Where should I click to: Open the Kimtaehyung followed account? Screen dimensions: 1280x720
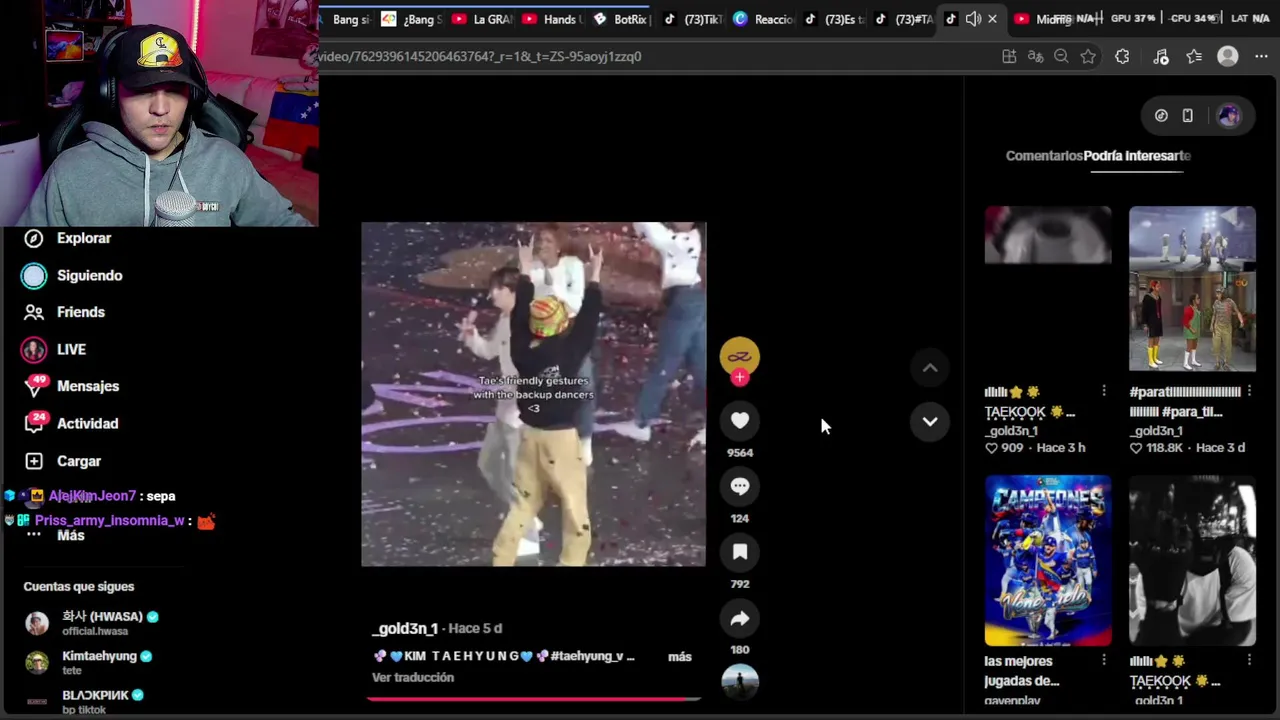(90, 662)
